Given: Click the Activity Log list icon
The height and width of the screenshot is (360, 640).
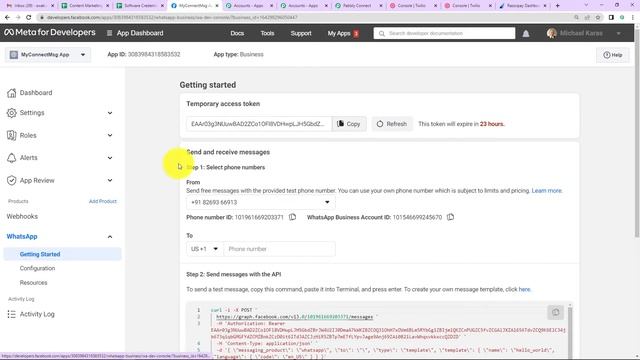Looking at the screenshot, I should tap(11, 314).
